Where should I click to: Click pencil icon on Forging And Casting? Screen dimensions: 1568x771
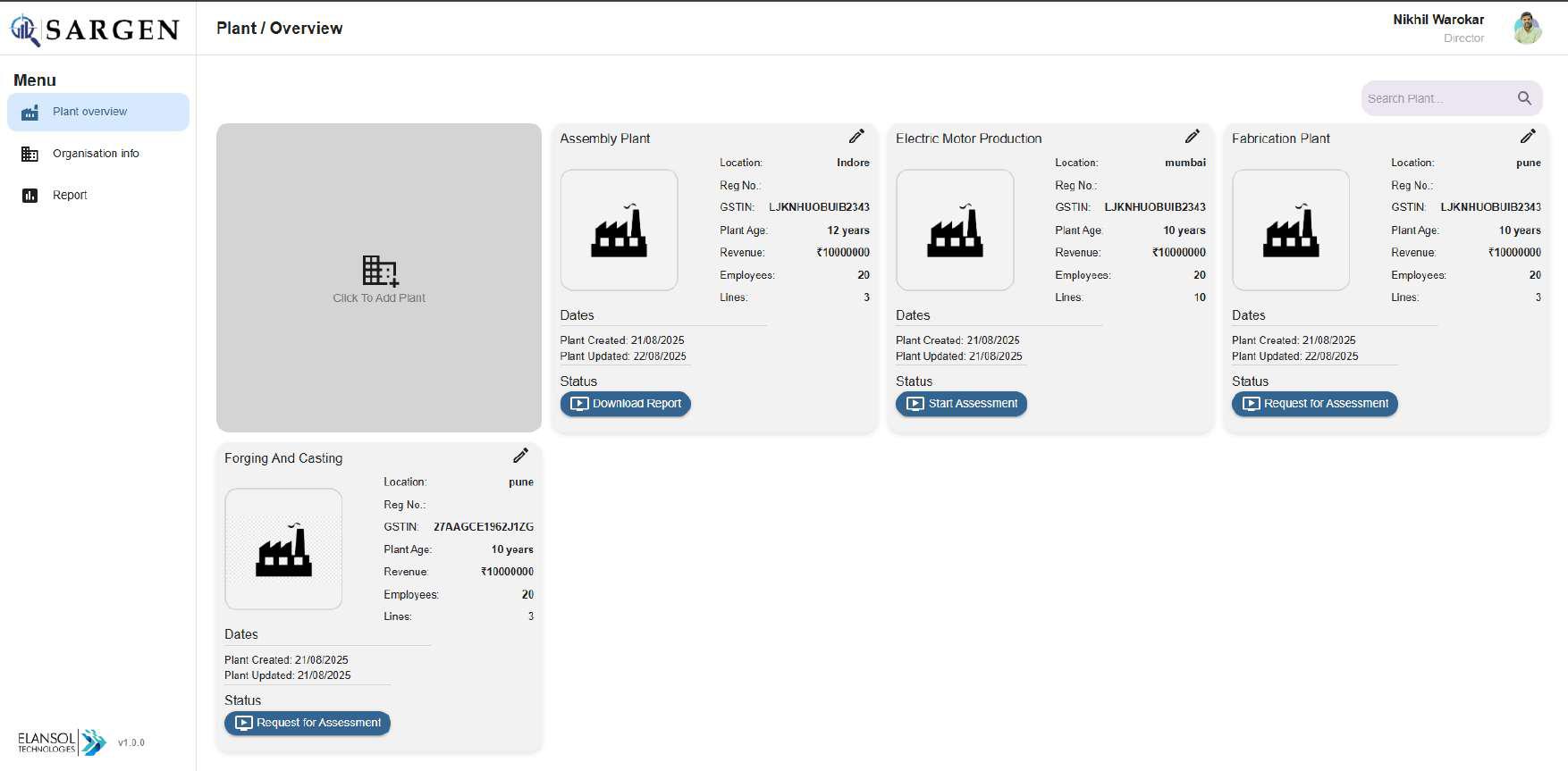520,456
